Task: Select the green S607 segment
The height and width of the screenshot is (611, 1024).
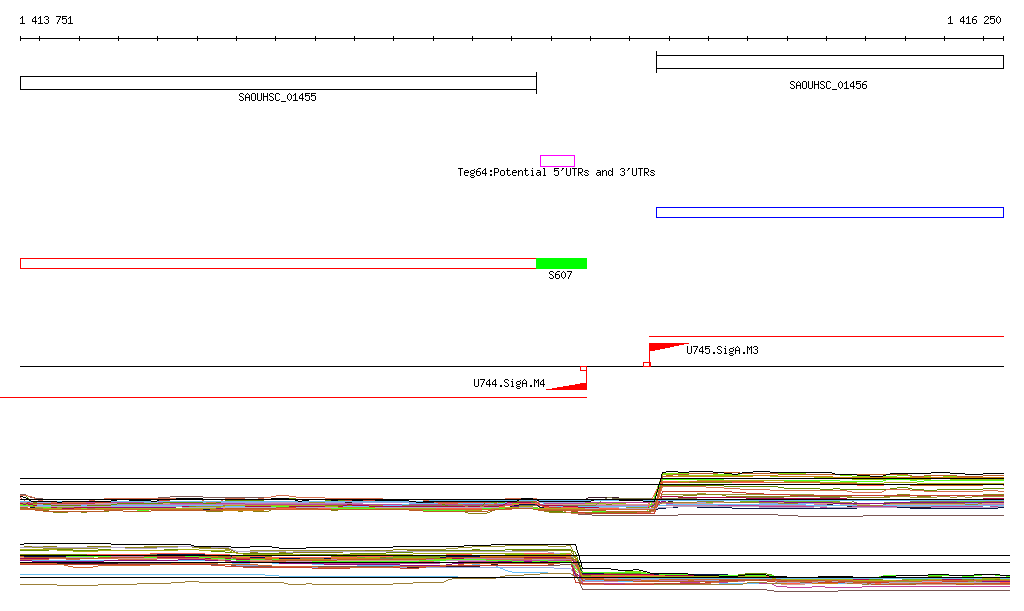Action: pos(561,264)
